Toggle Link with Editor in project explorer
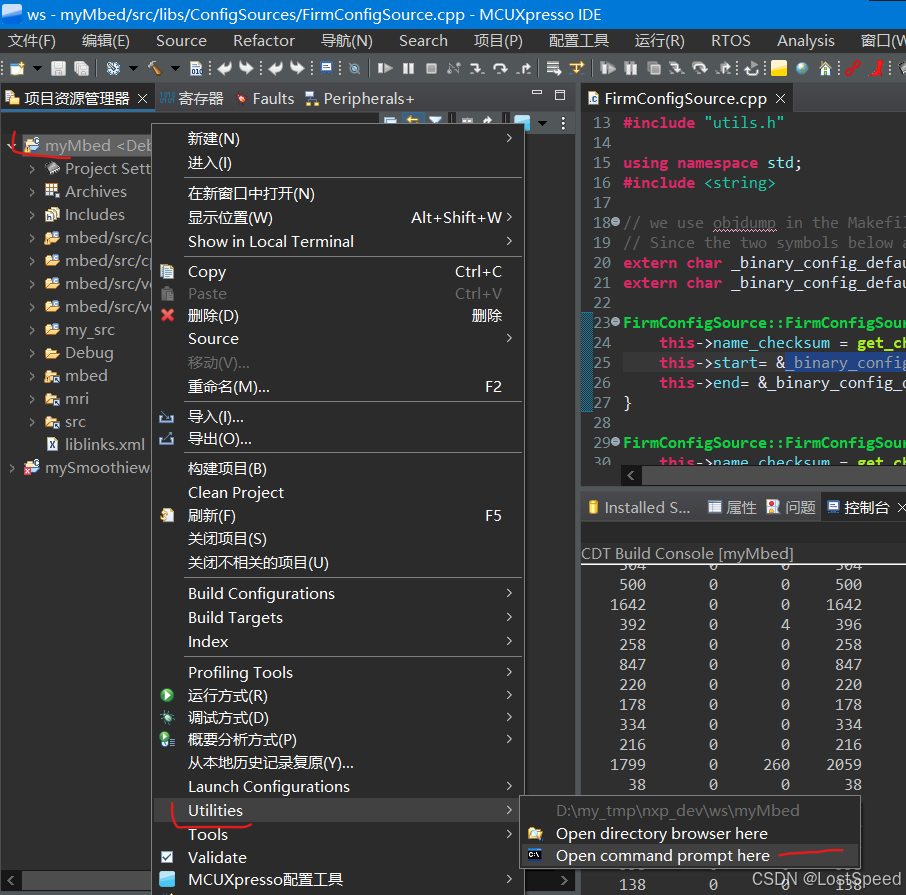The width and height of the screenshot is (906, 895). (x=413, y=120)
